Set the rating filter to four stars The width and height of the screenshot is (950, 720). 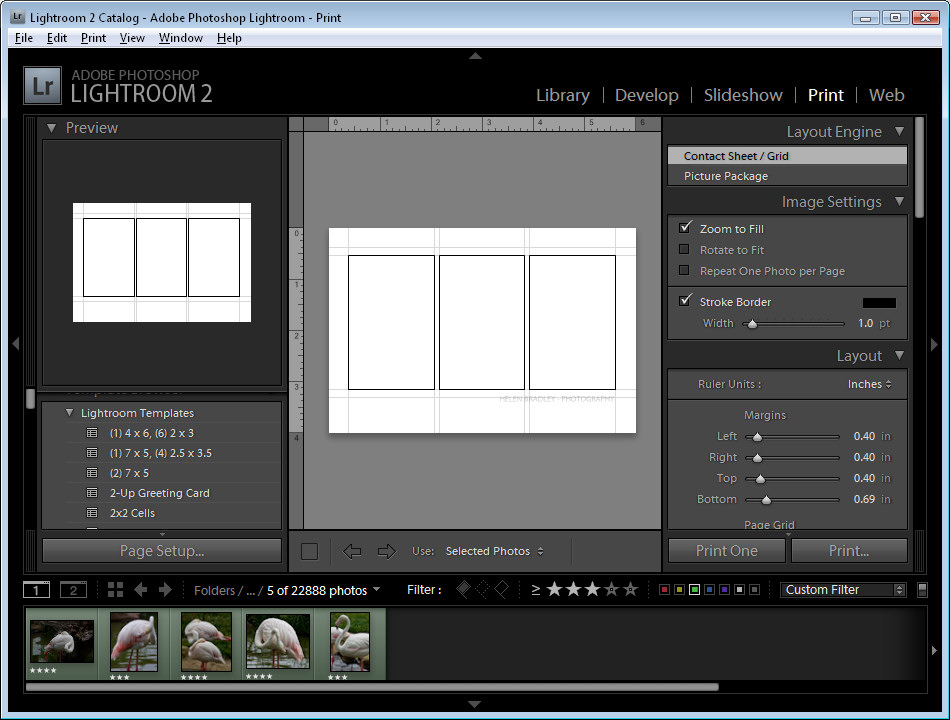612,589
